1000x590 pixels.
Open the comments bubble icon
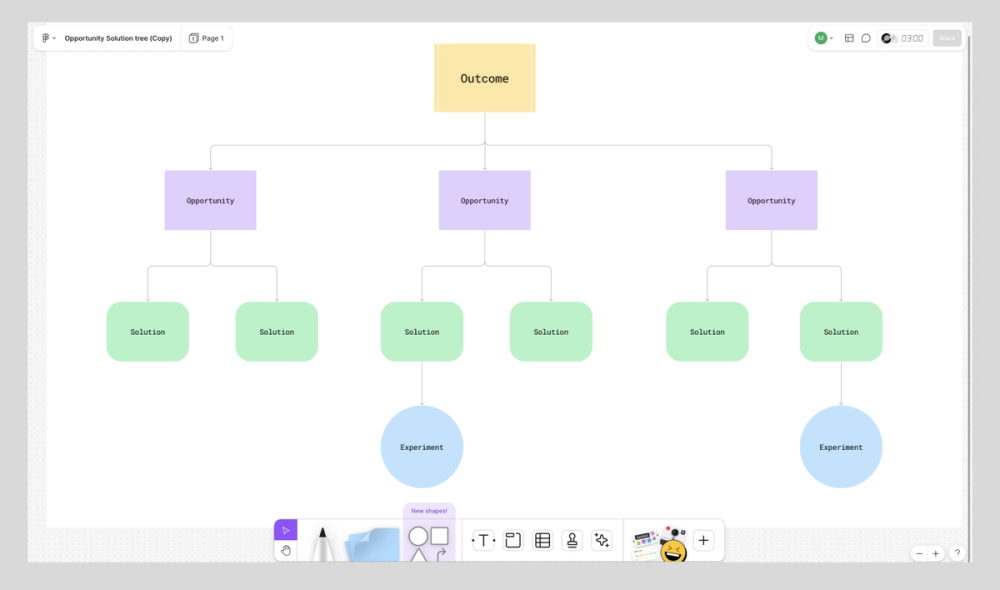(x=865, y=38)
